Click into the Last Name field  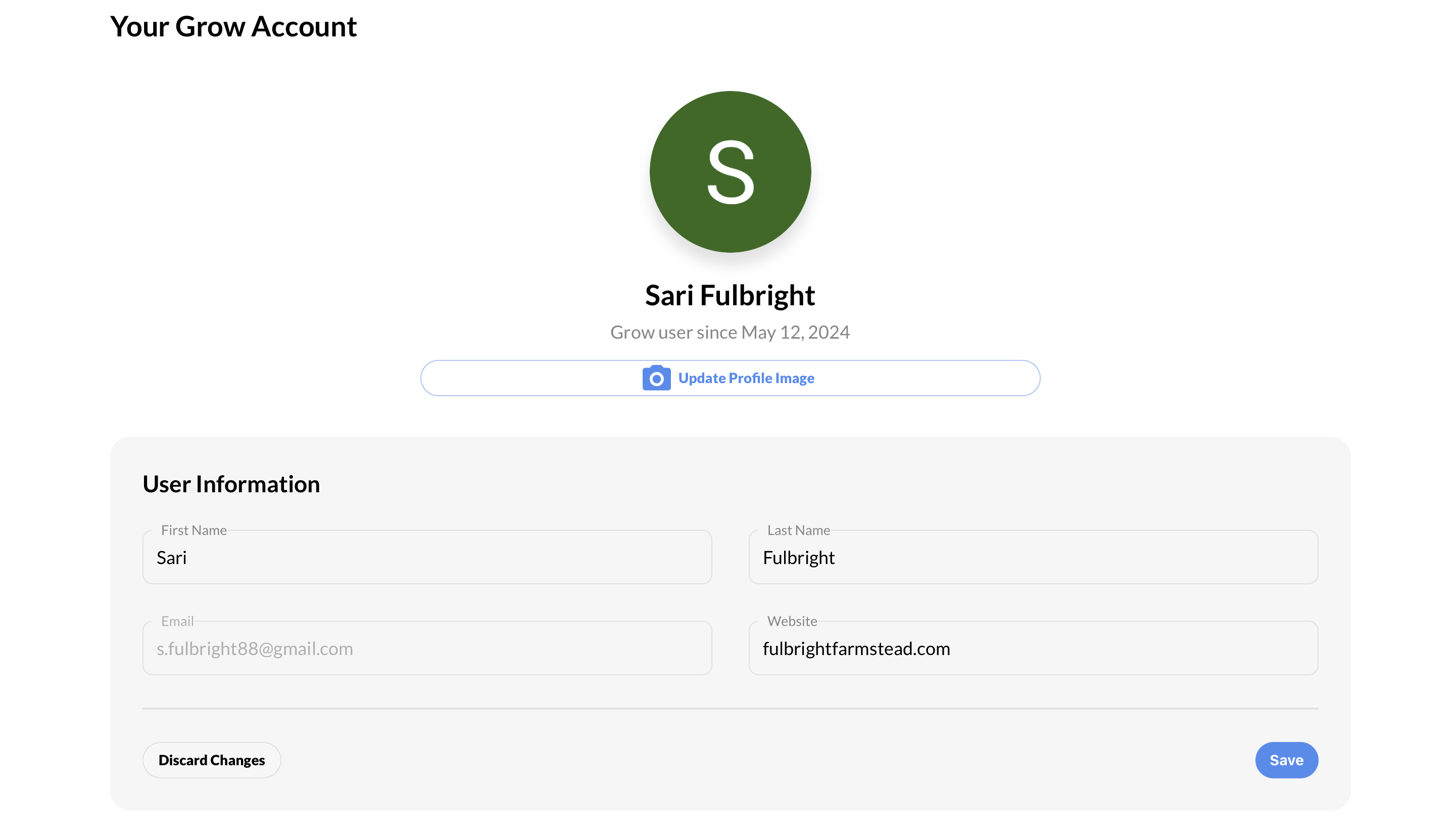tap(1033, 557)
